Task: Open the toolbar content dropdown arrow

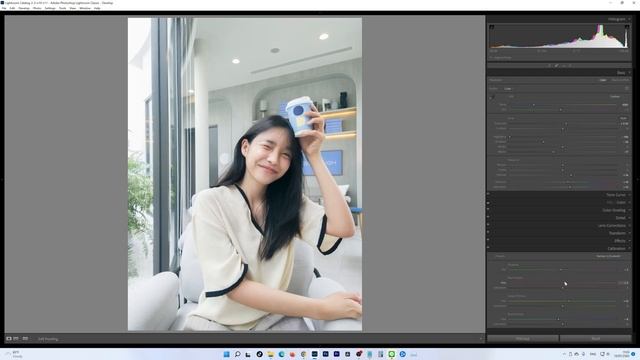Action: click(x=481, y=338)
